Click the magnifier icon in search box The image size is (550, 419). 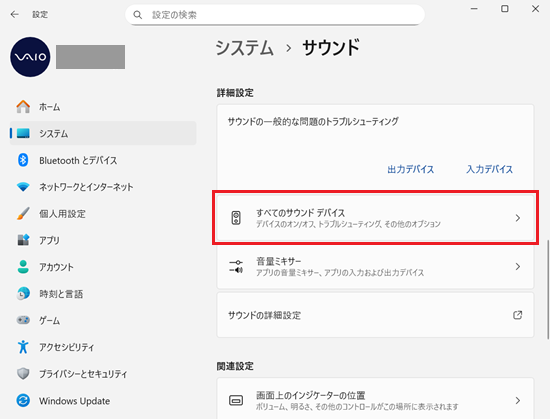138,15
